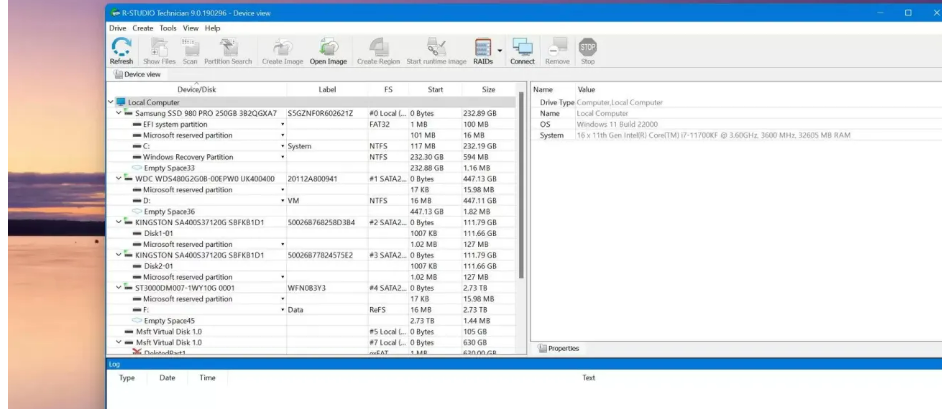Collapse the ST3000DM007 disk tree node

[x=119, y=285]
